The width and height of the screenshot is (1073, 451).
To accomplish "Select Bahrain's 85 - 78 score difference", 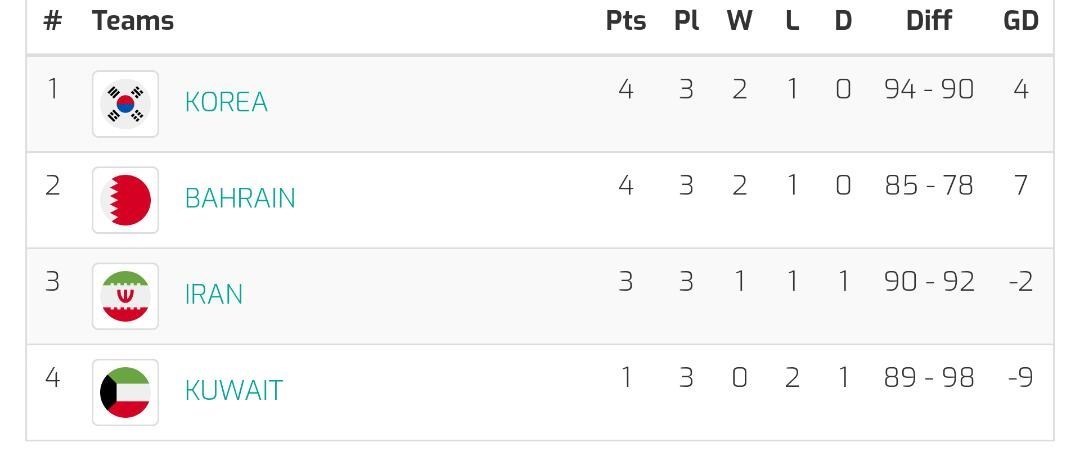I will 928,185.
